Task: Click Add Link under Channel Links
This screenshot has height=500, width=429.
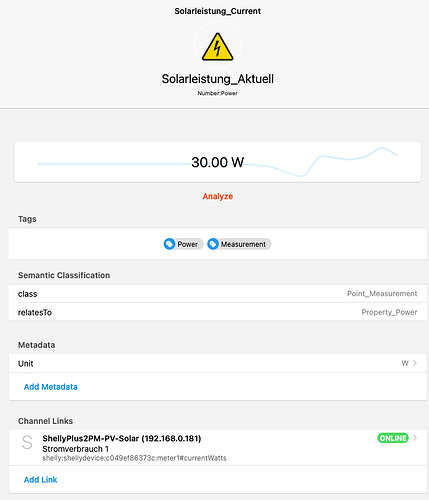Action: click(x=40, y=480)
